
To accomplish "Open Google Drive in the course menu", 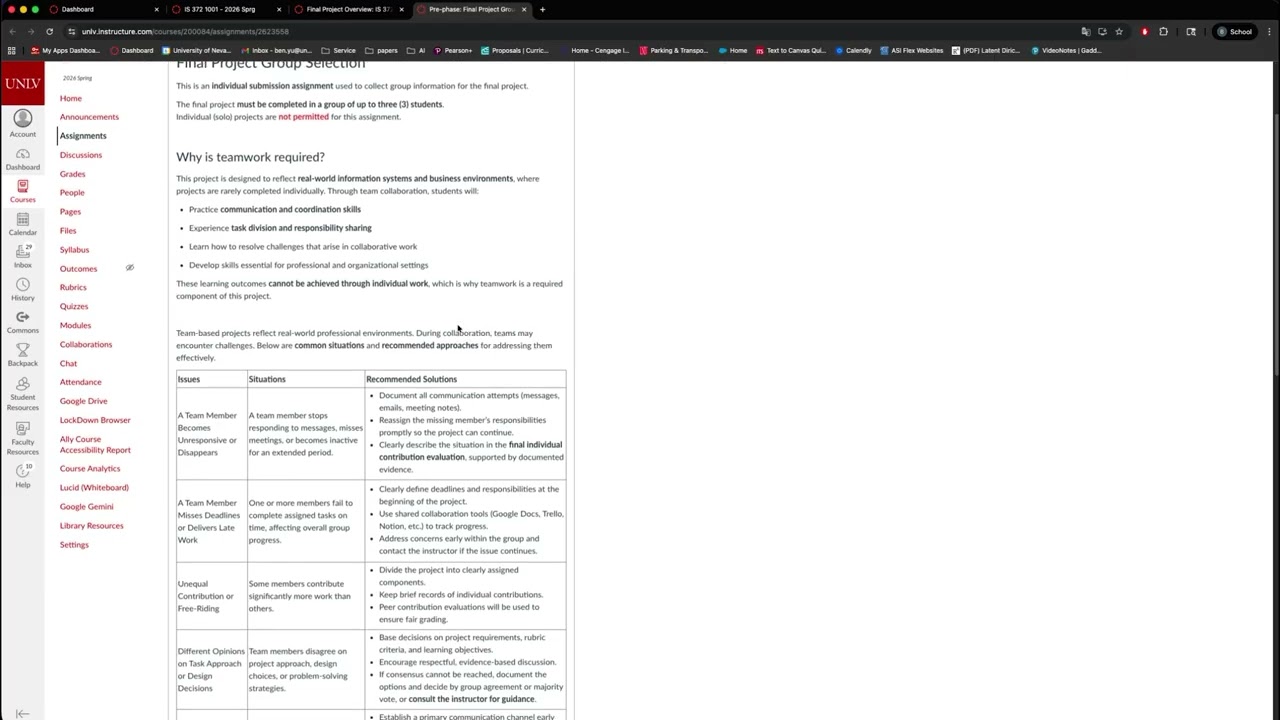I will tap(83, 401).
